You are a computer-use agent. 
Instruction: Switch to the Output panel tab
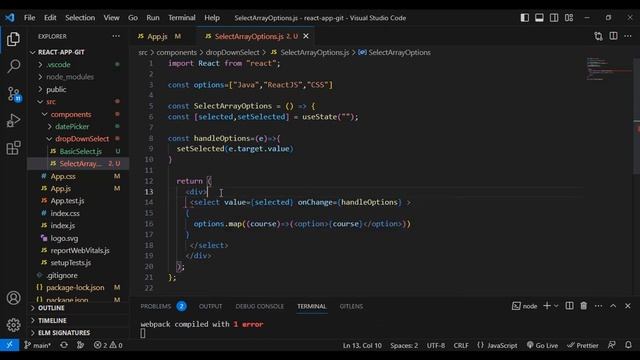(210, 306)
